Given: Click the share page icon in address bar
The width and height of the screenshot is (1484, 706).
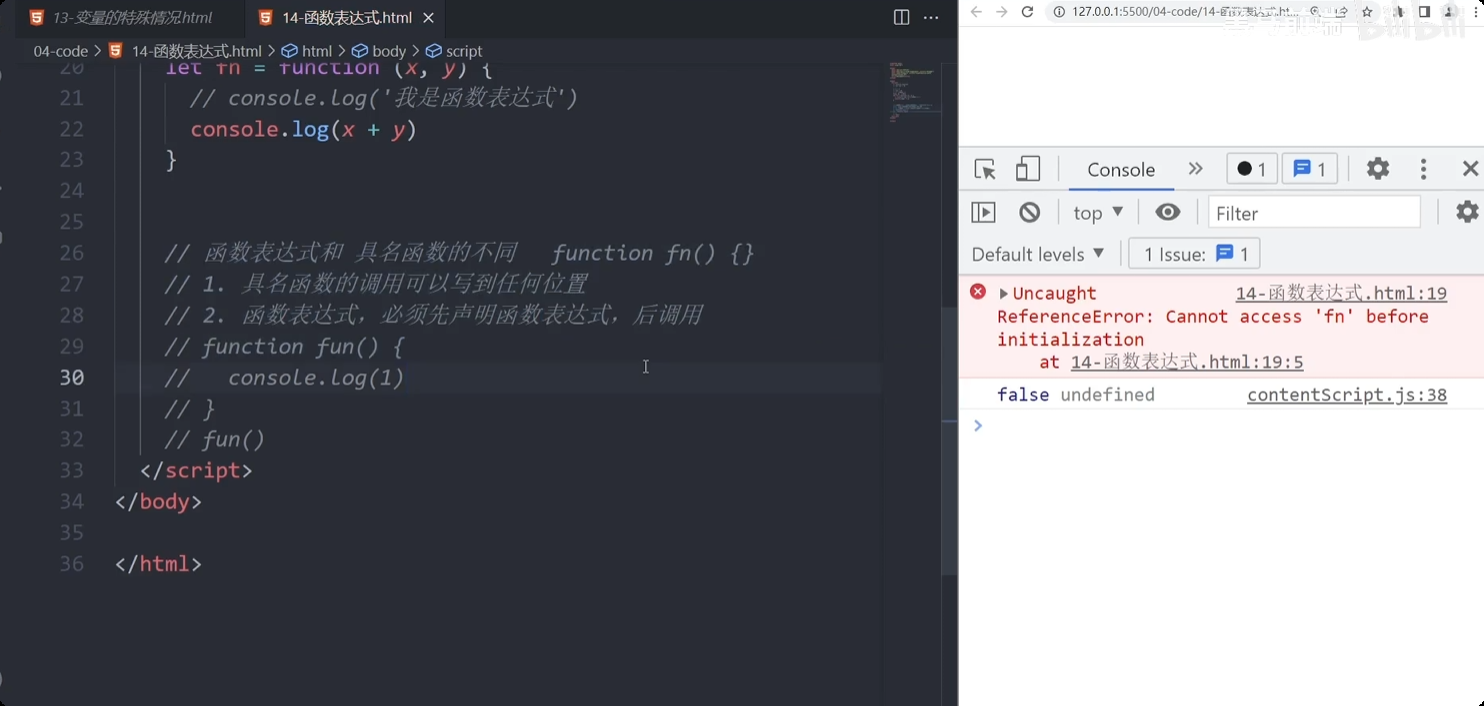Looking at the screenshot, I should (x=1341, y=12).
